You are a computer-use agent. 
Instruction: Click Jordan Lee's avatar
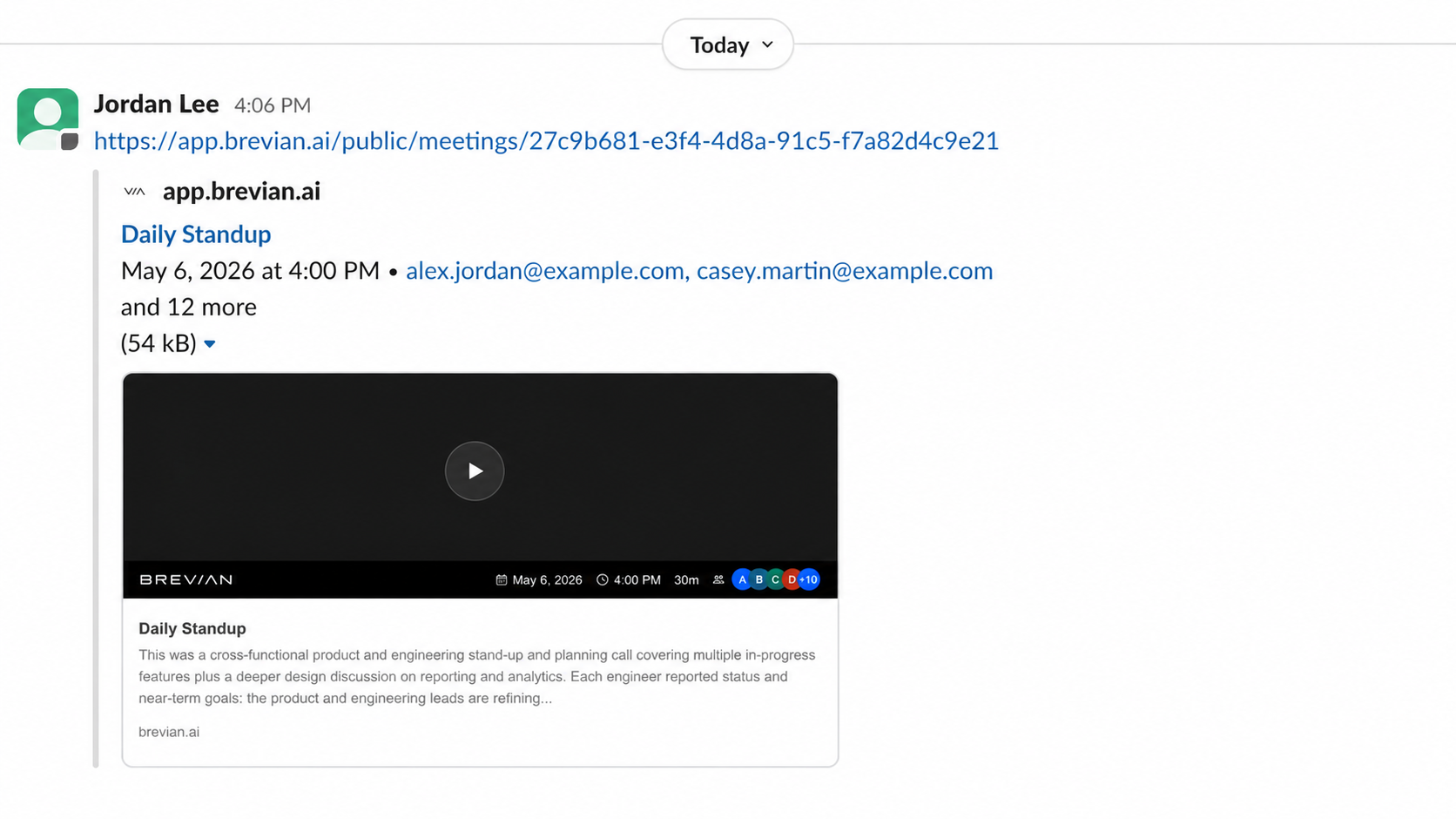[x=48, y=119]
